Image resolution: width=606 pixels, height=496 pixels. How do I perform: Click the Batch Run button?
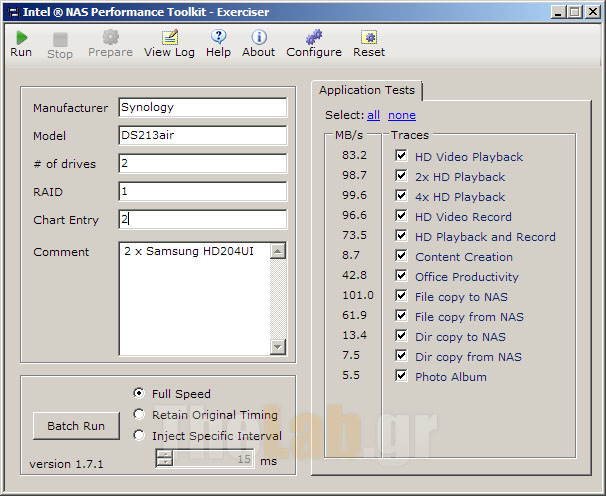click(x=76, y=426)
